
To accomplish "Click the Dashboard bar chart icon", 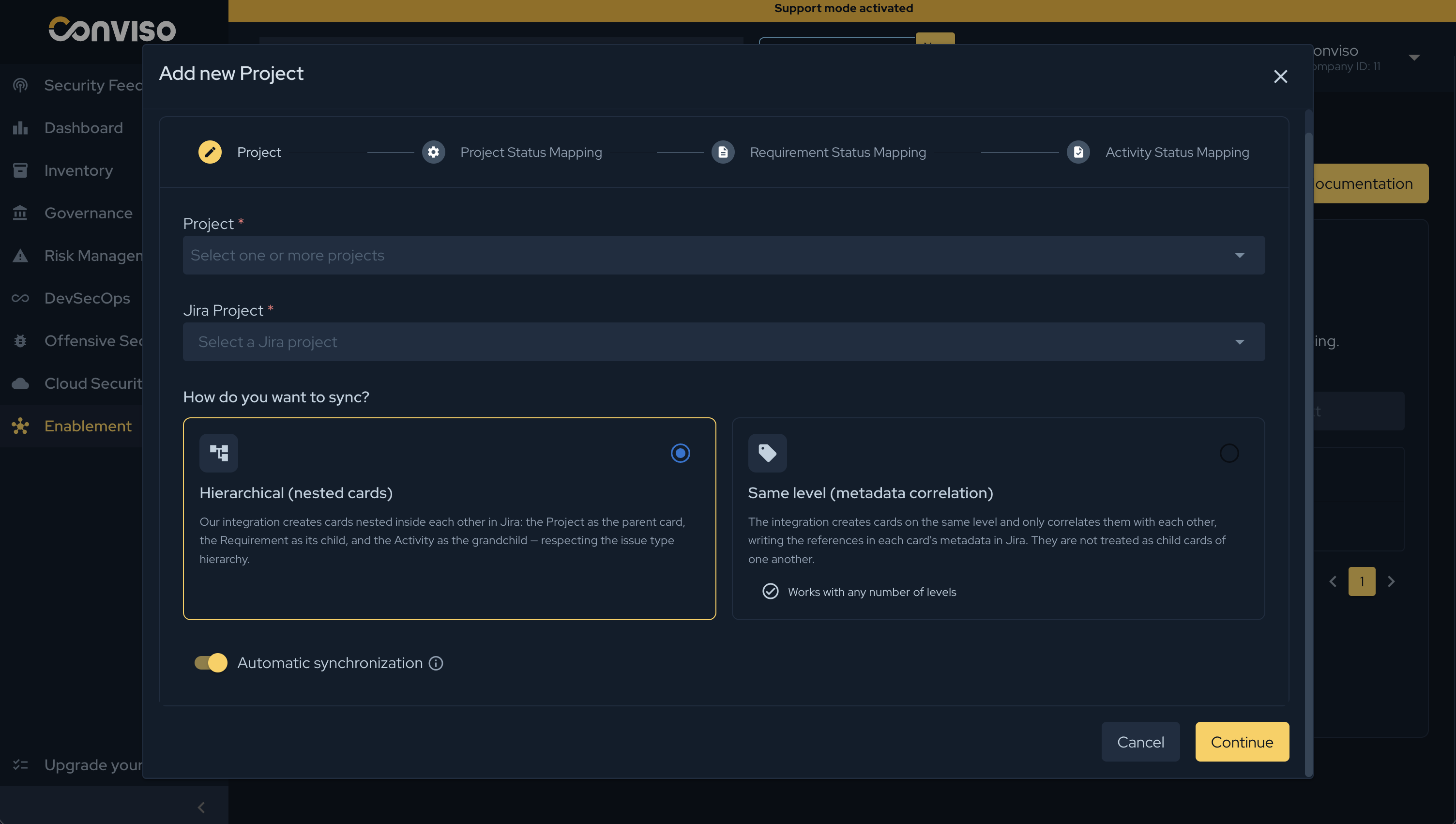I will (x=20, y=128).
